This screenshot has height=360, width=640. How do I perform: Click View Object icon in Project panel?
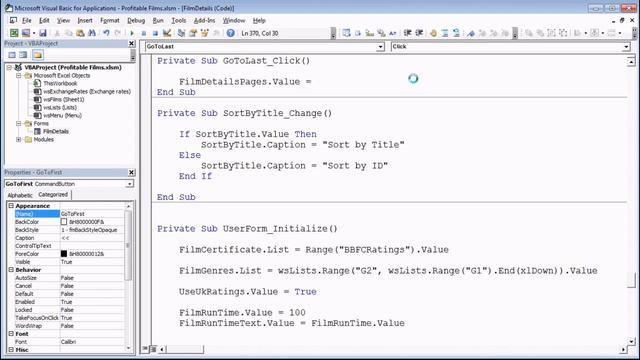(23, 55)
